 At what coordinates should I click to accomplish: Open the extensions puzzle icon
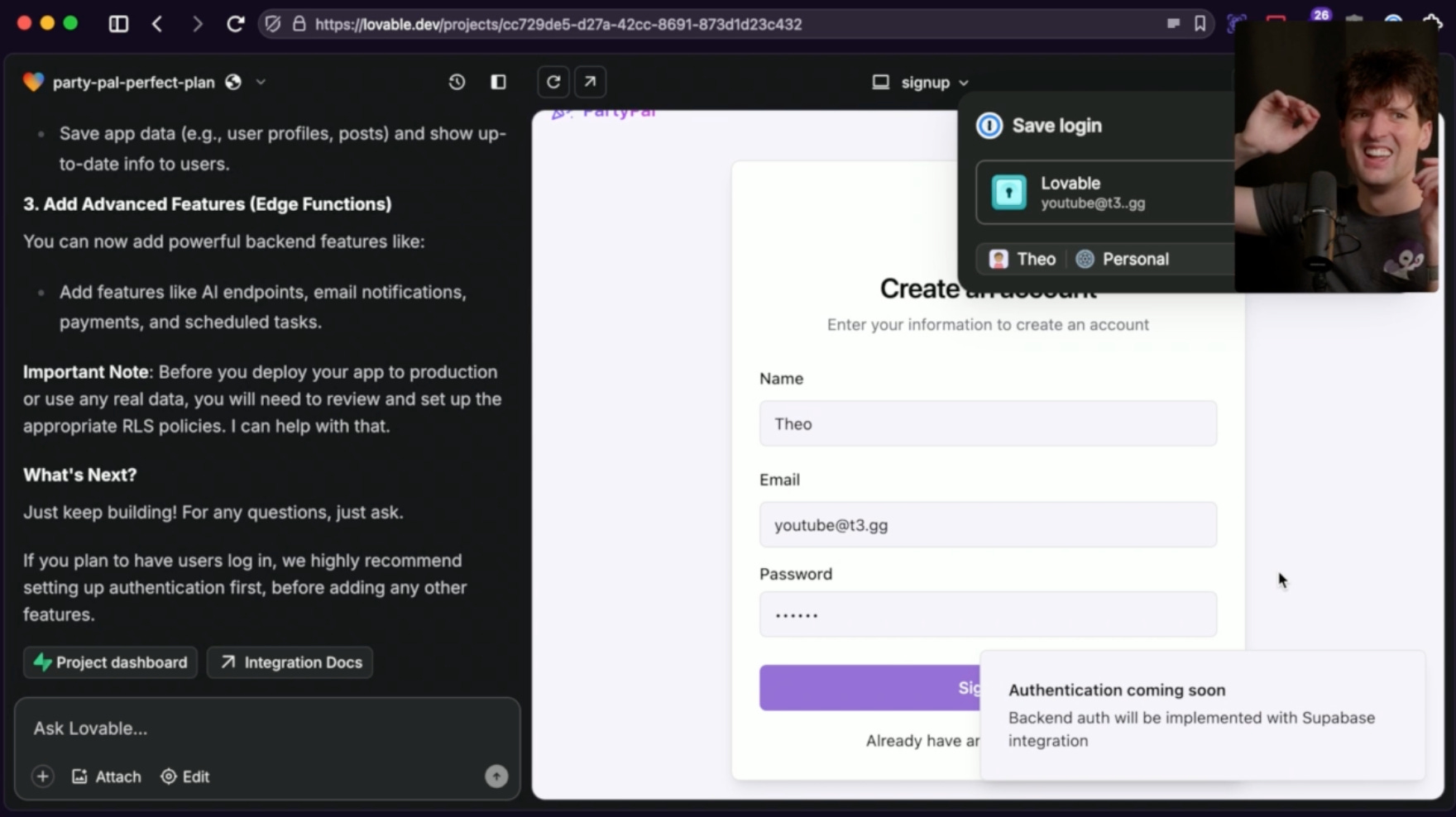[x=1433, y=23]
